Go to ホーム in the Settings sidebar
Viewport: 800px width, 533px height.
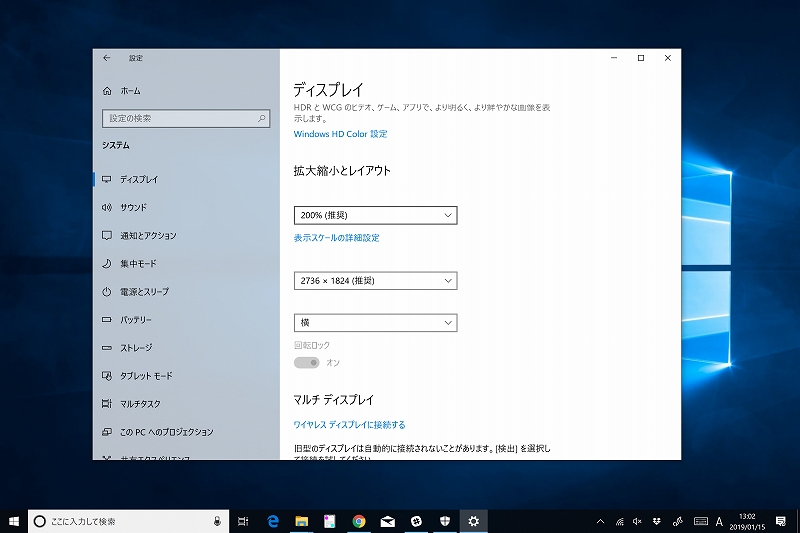[130, 90]
